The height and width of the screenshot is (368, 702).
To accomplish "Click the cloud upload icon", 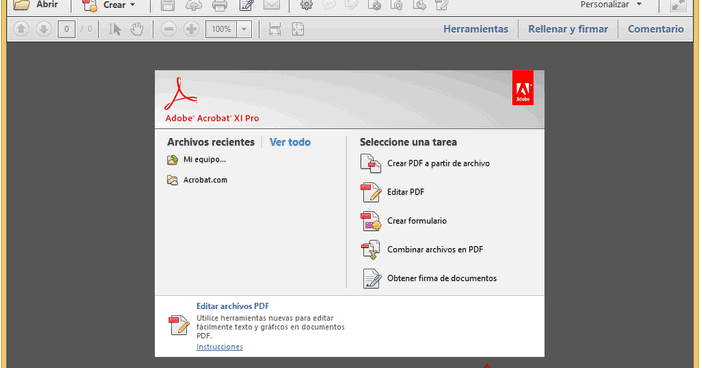I will point(193,5).
